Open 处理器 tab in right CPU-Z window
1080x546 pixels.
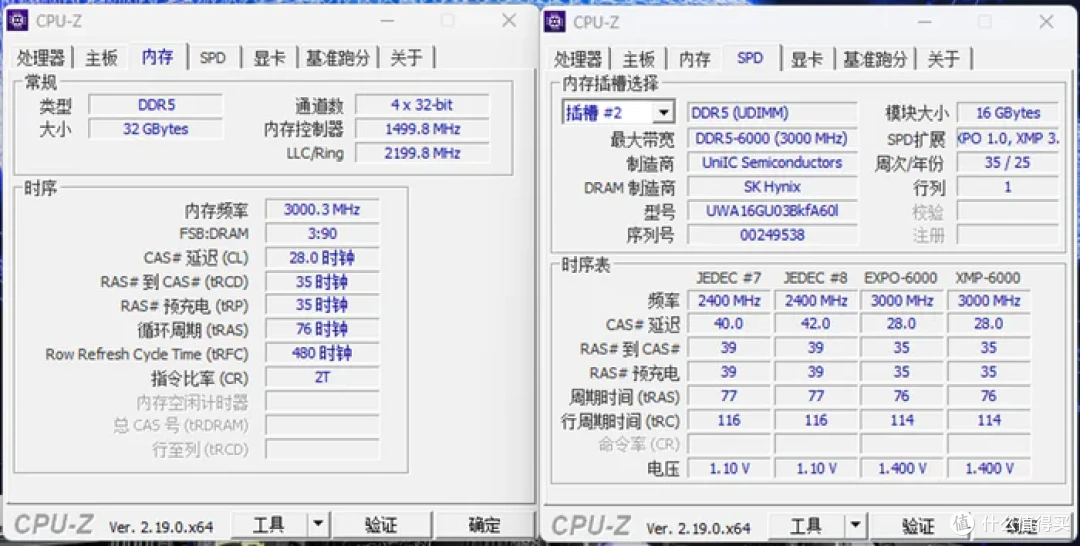[x=579, y=59]
